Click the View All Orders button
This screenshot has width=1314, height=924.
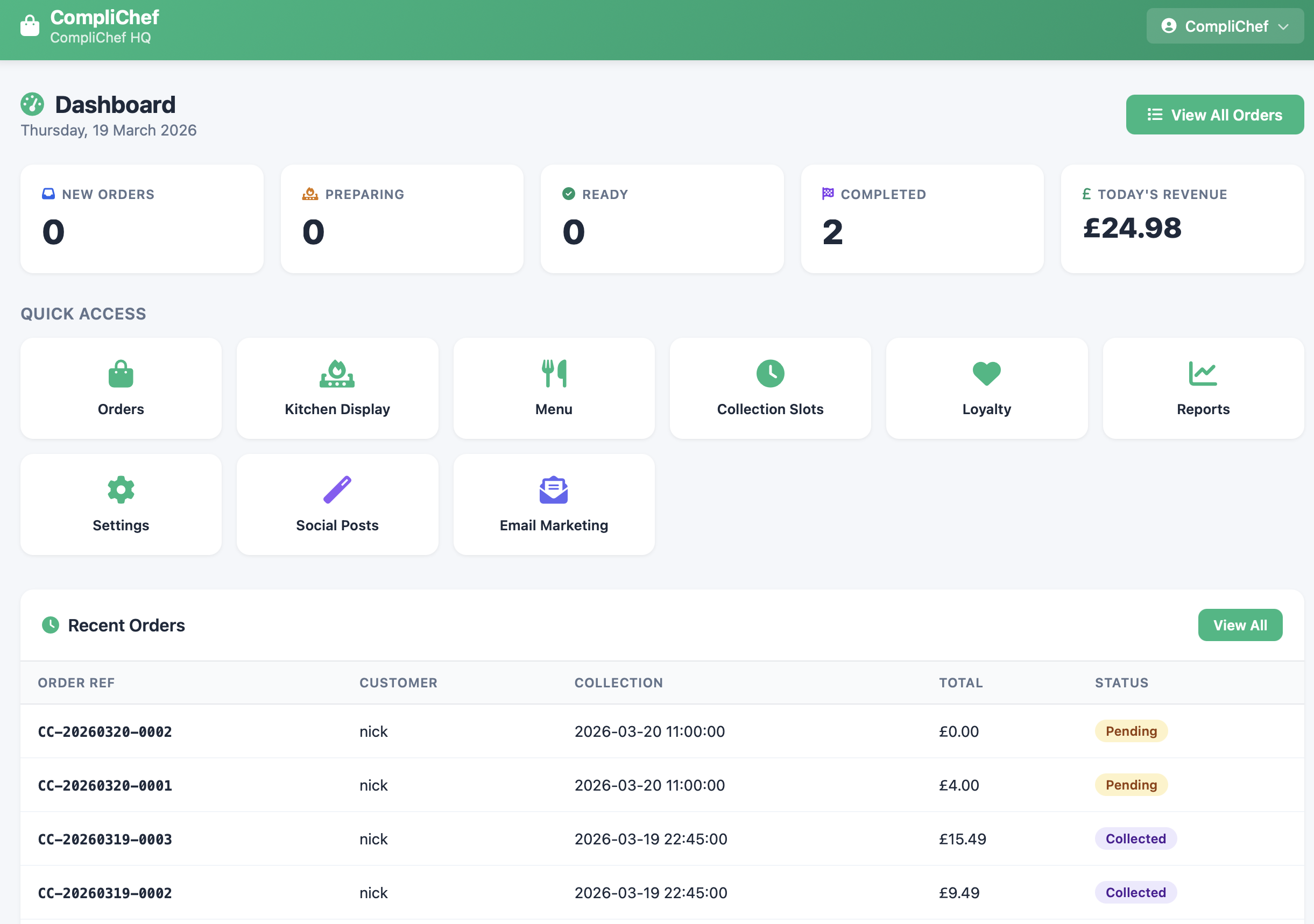(x=1214, y=115)
